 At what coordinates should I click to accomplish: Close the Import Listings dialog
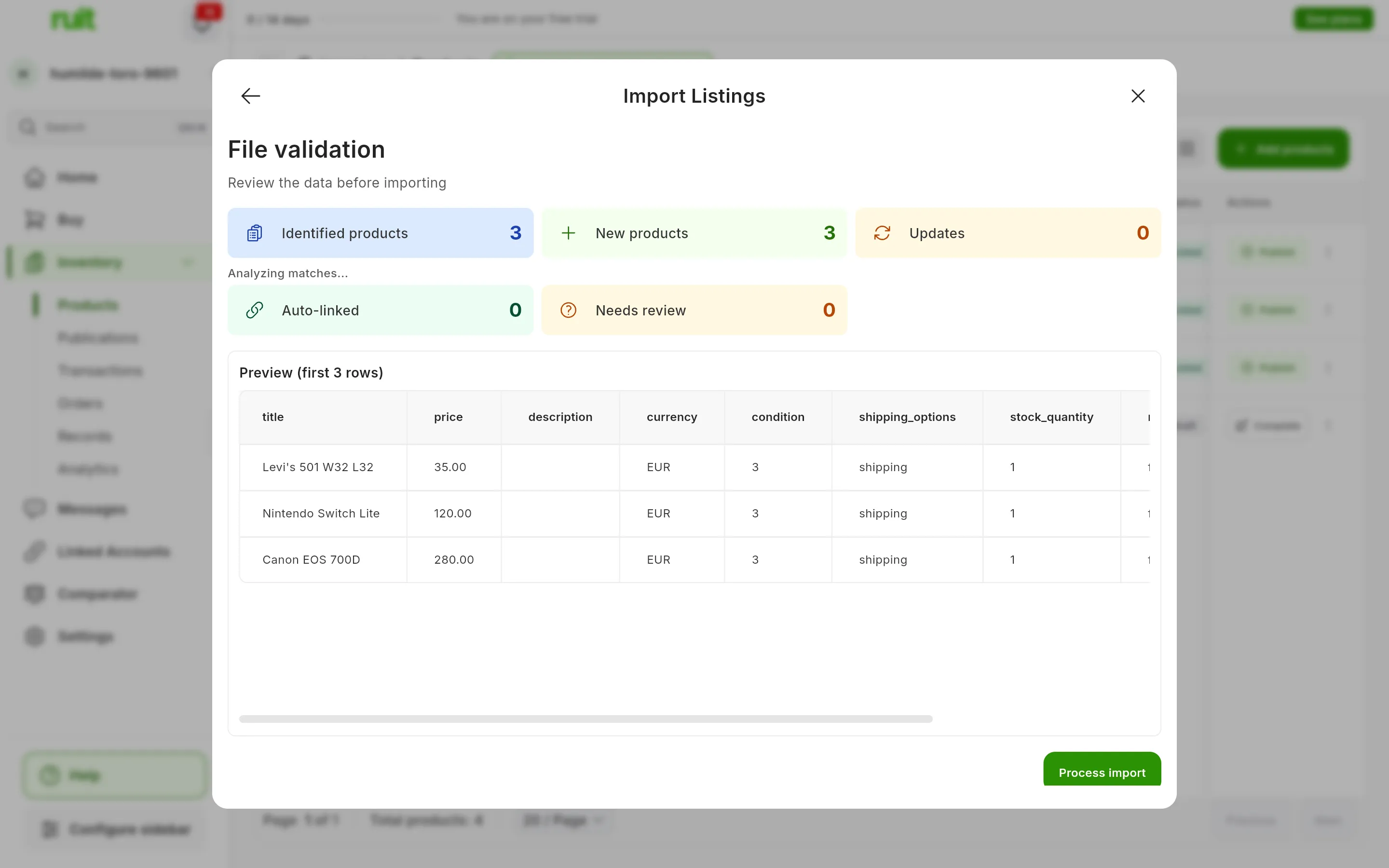coord(1138,96)
